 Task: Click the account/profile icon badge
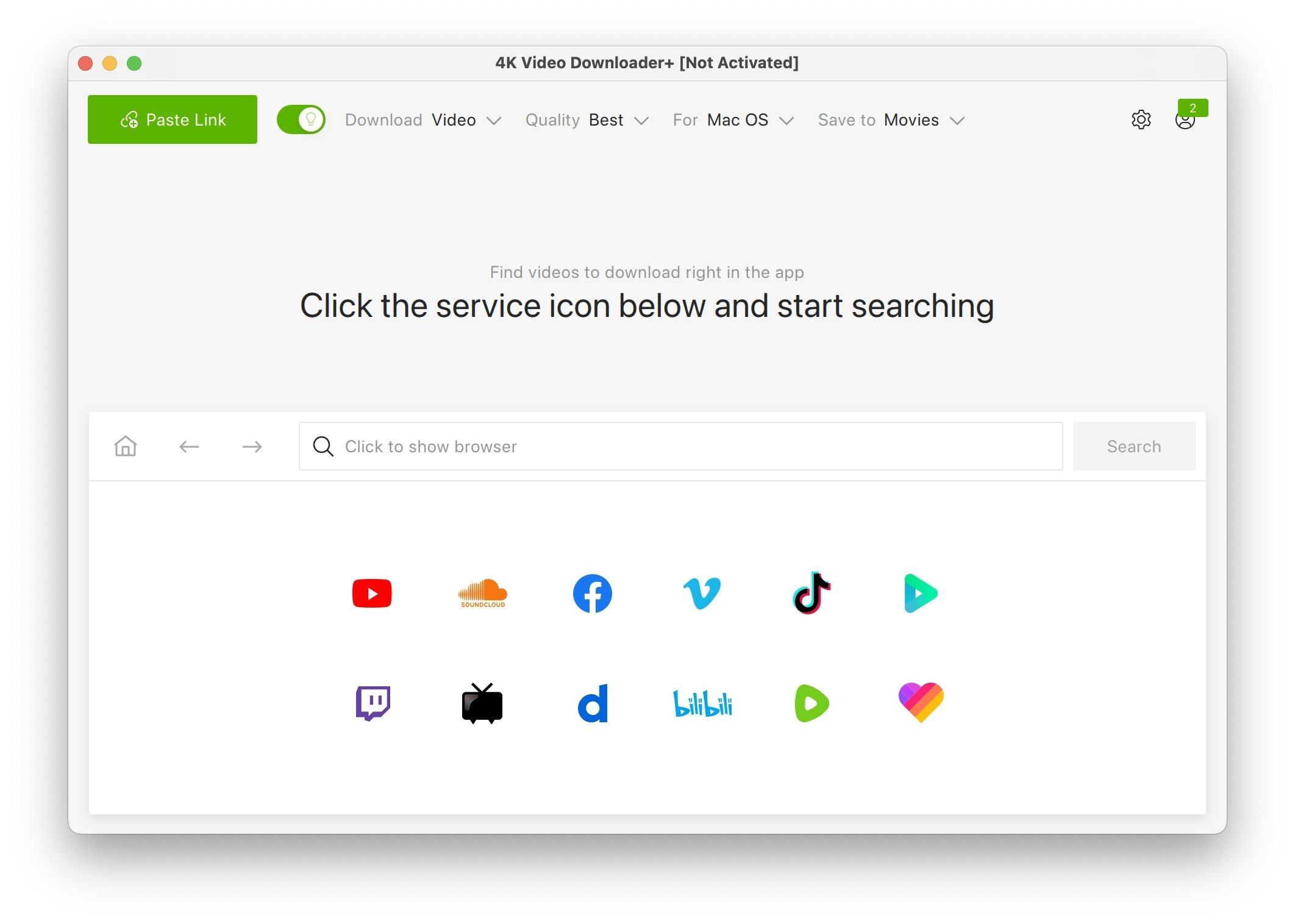click(x=1193, y=107)
